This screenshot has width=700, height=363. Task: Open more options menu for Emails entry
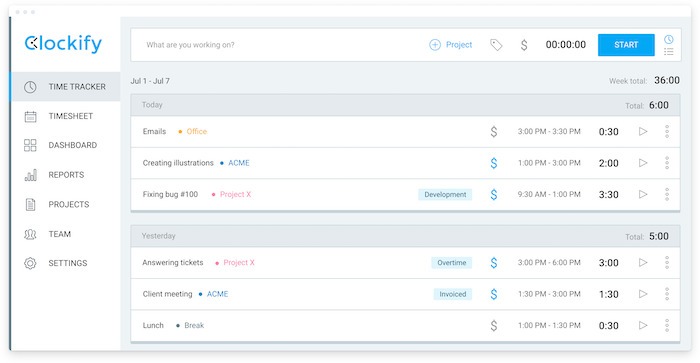pos(667,131)
